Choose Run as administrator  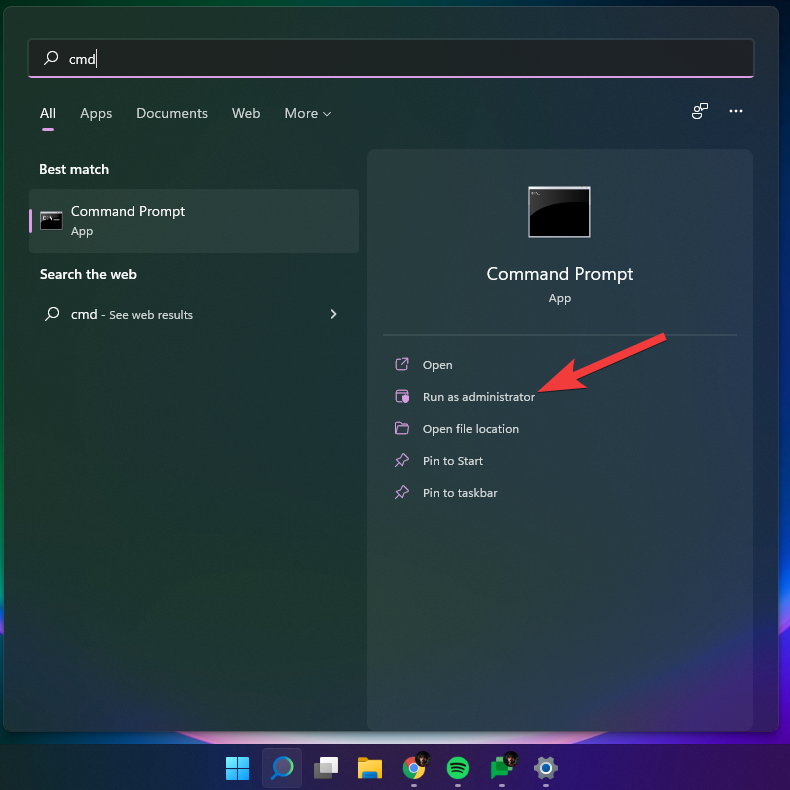tap(479, 397)
